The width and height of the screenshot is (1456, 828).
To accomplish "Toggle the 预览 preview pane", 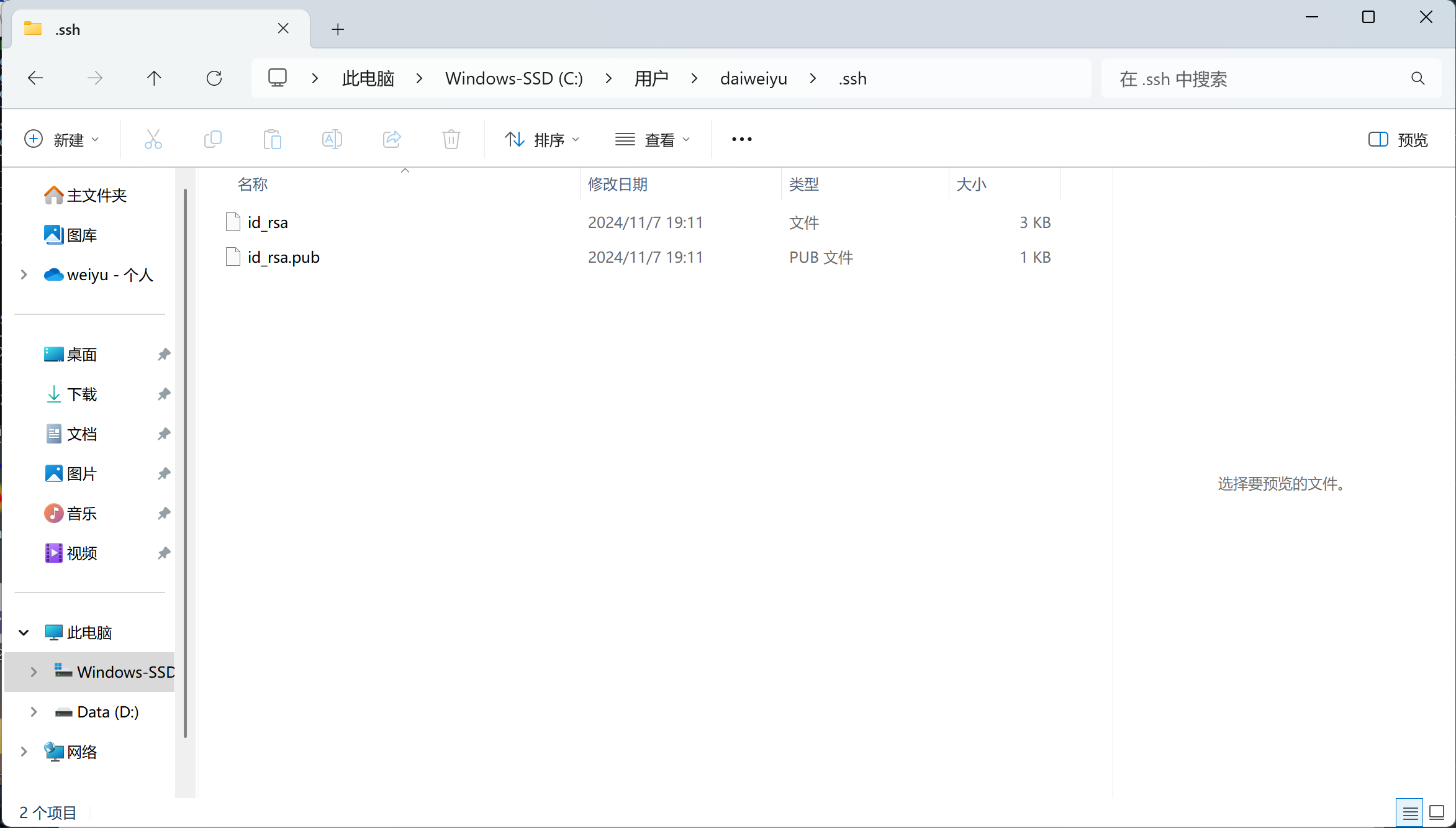I will click(x=1396, y=139).
